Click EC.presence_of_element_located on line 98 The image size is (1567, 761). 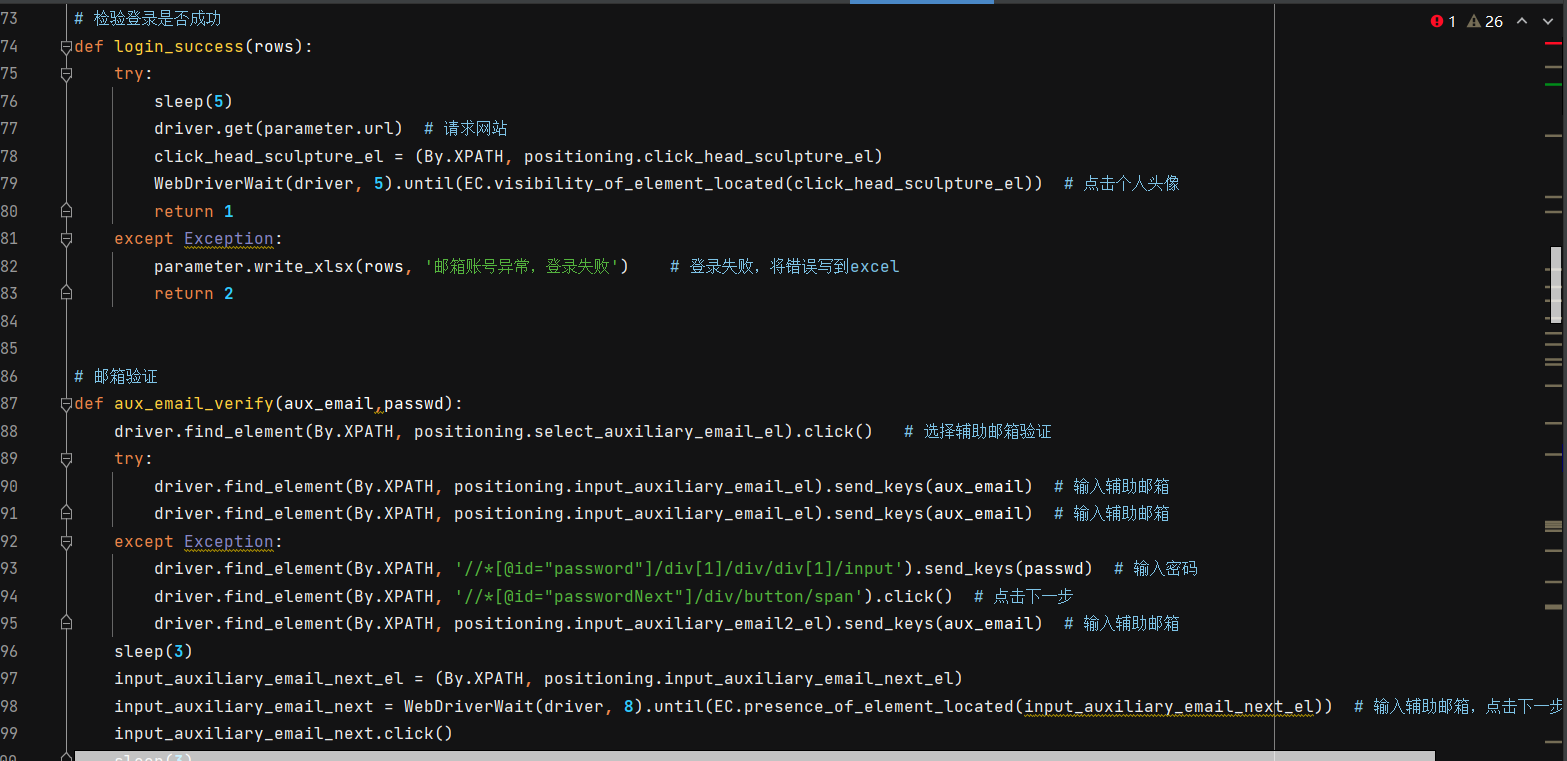click(x=863, y=706)
